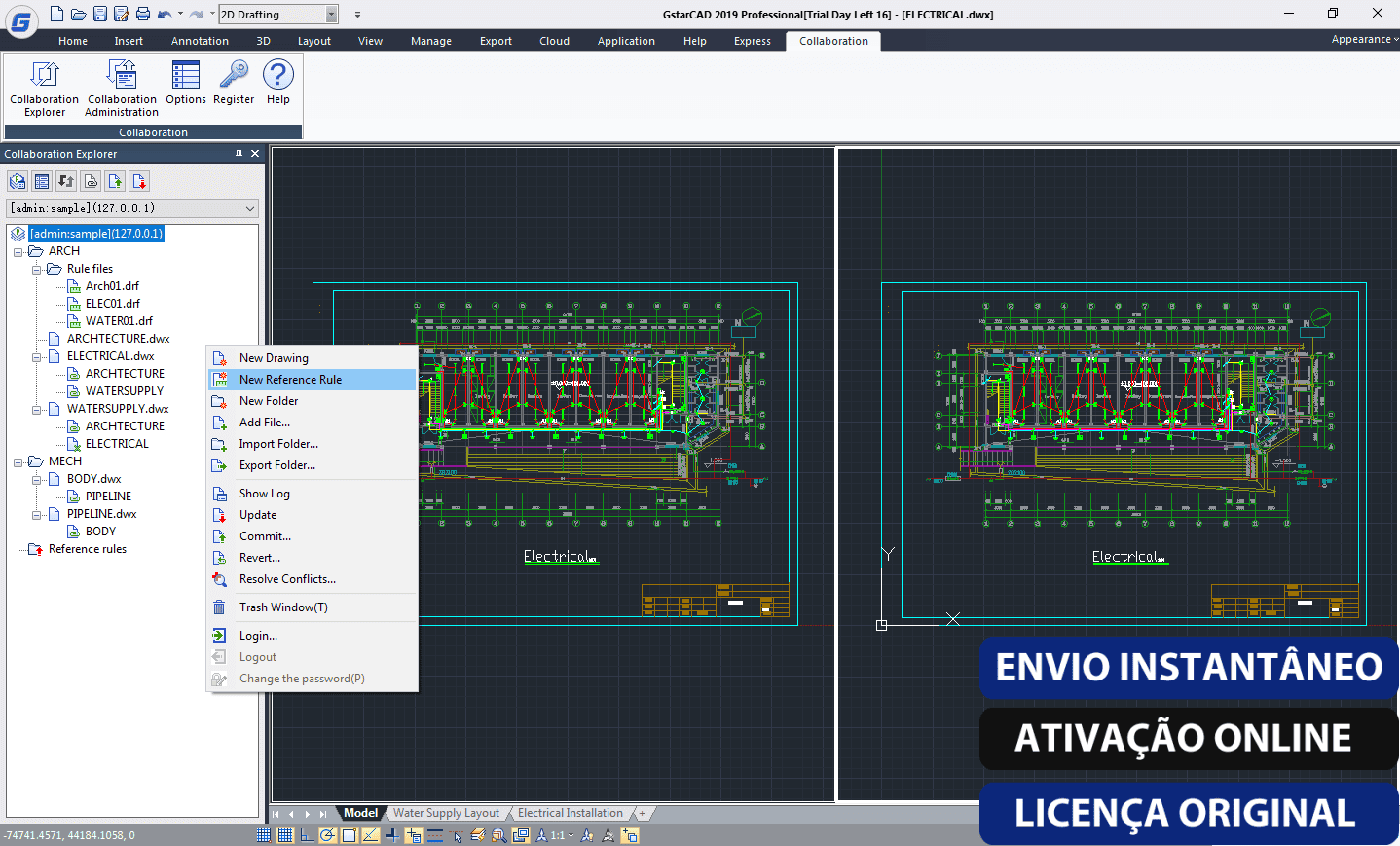Toggle lineweight display in status bar
This screenshot has height=846, width=1400.
click(434, 835)
